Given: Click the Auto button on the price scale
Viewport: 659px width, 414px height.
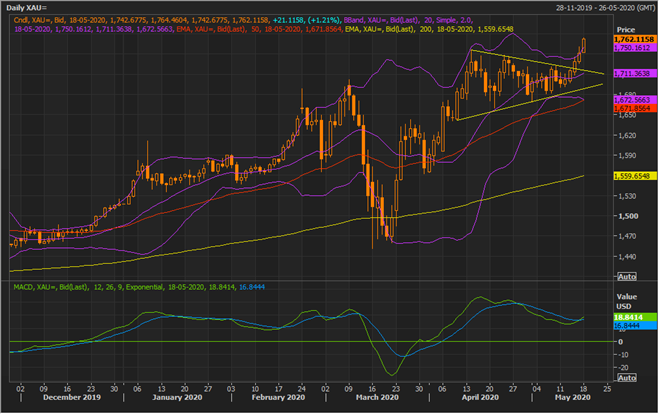Looking at the screenshot, I should (627, 277).
